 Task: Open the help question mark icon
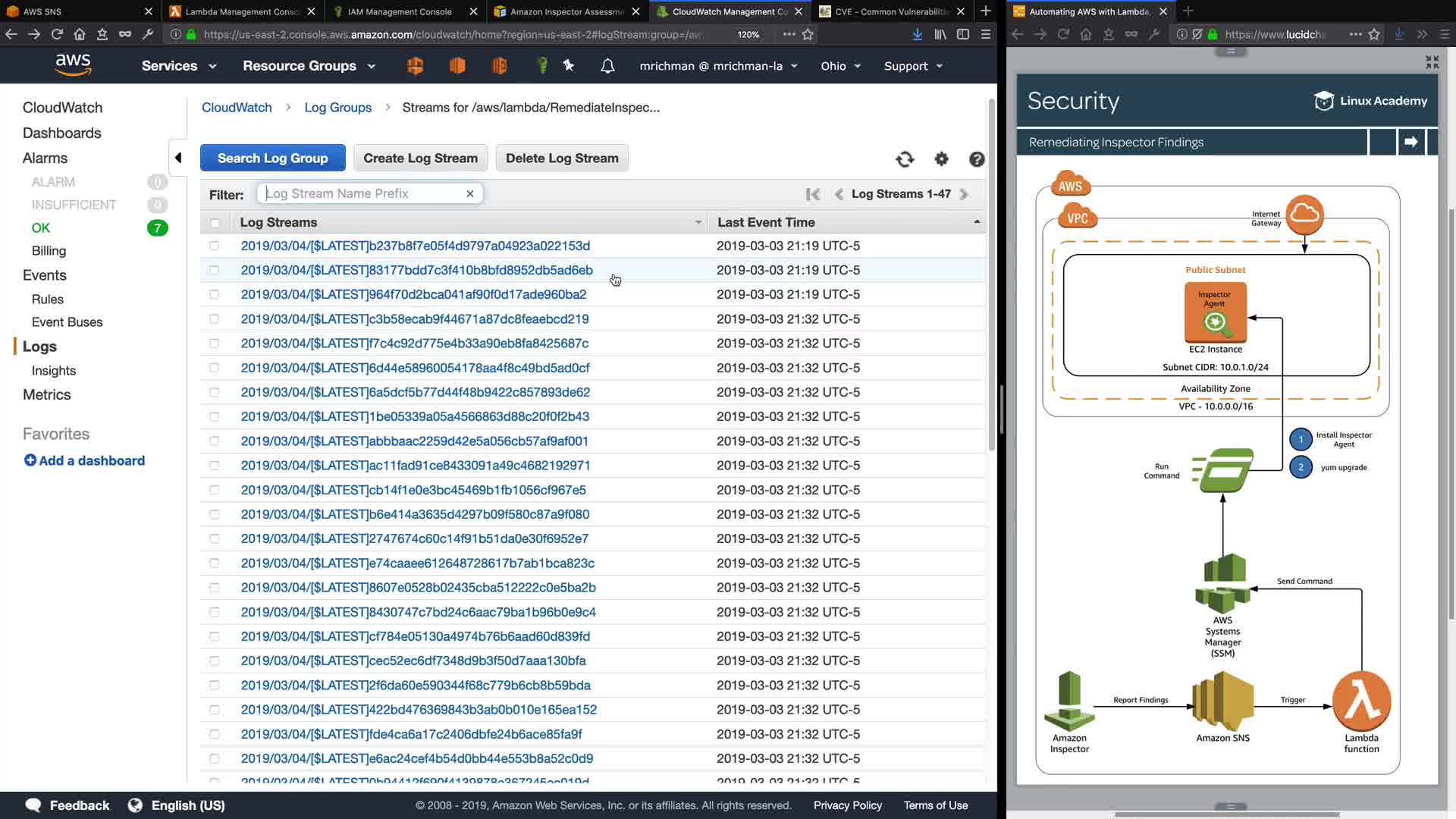[977, 159]
